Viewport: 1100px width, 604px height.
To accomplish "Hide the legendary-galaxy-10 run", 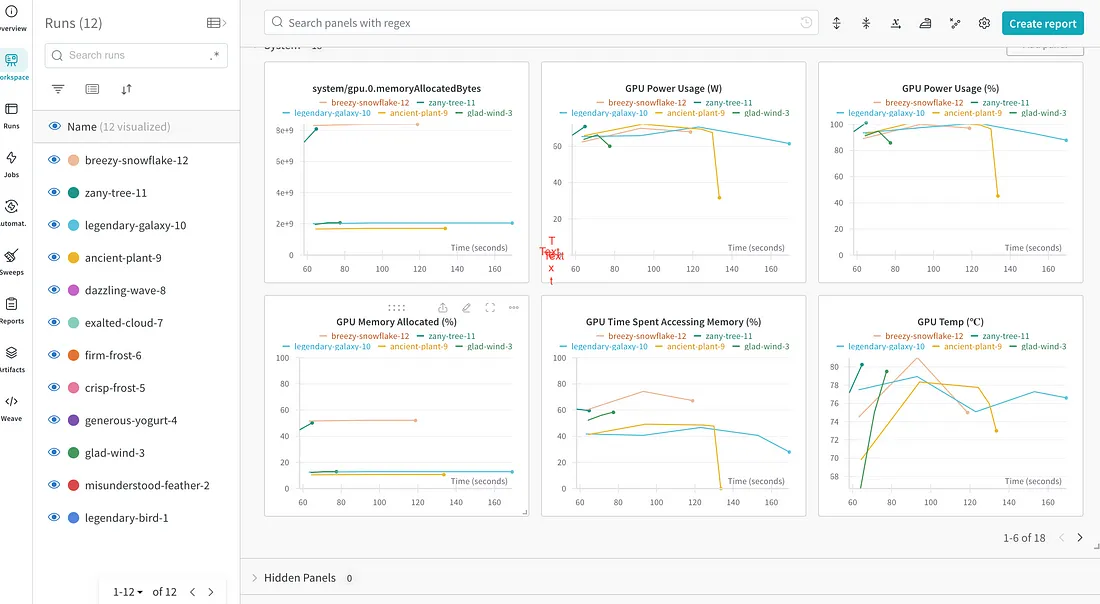I will 54,224.
